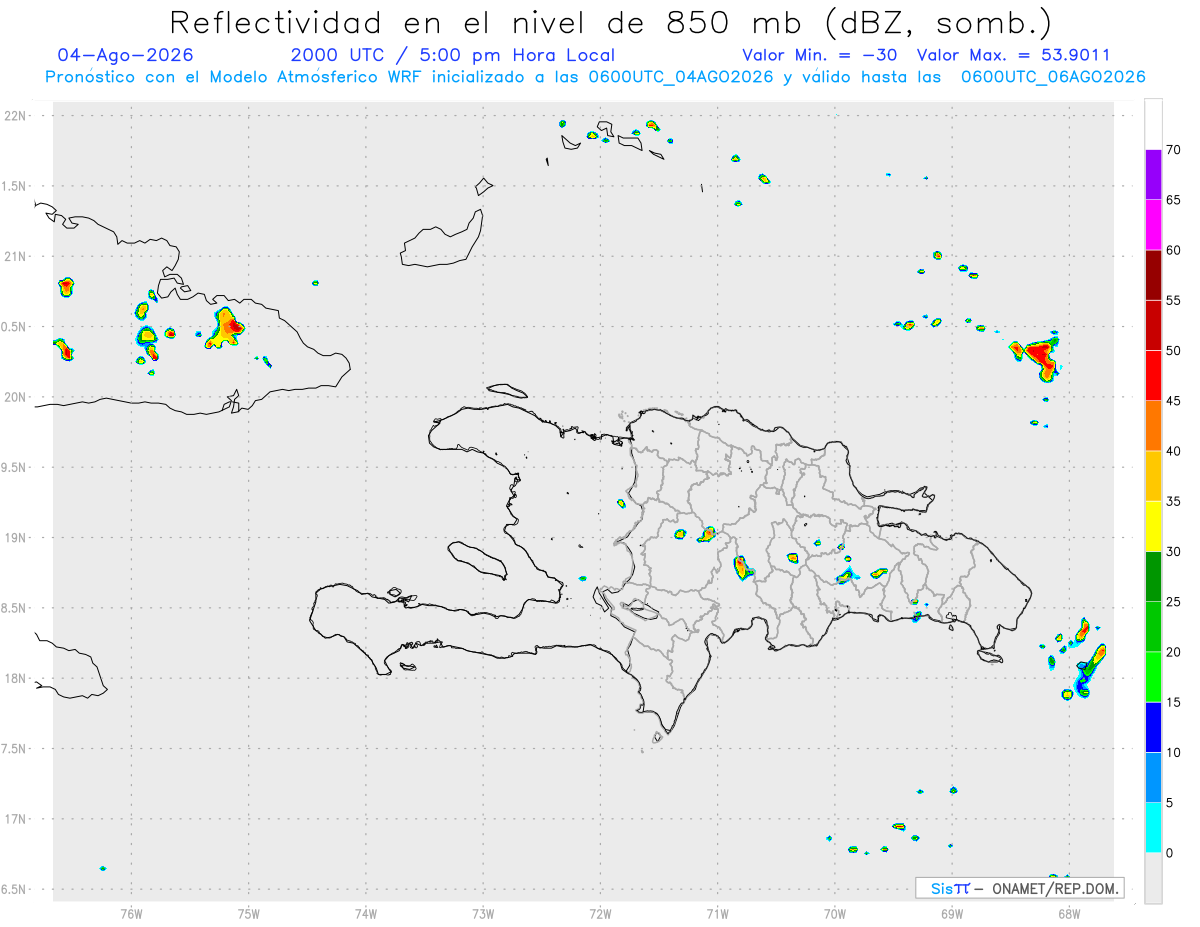The height and width of the screenshot is (927, 1200).
Task: Click the bright red 45 to 50 dBZ band
Action: point(1153,376)
